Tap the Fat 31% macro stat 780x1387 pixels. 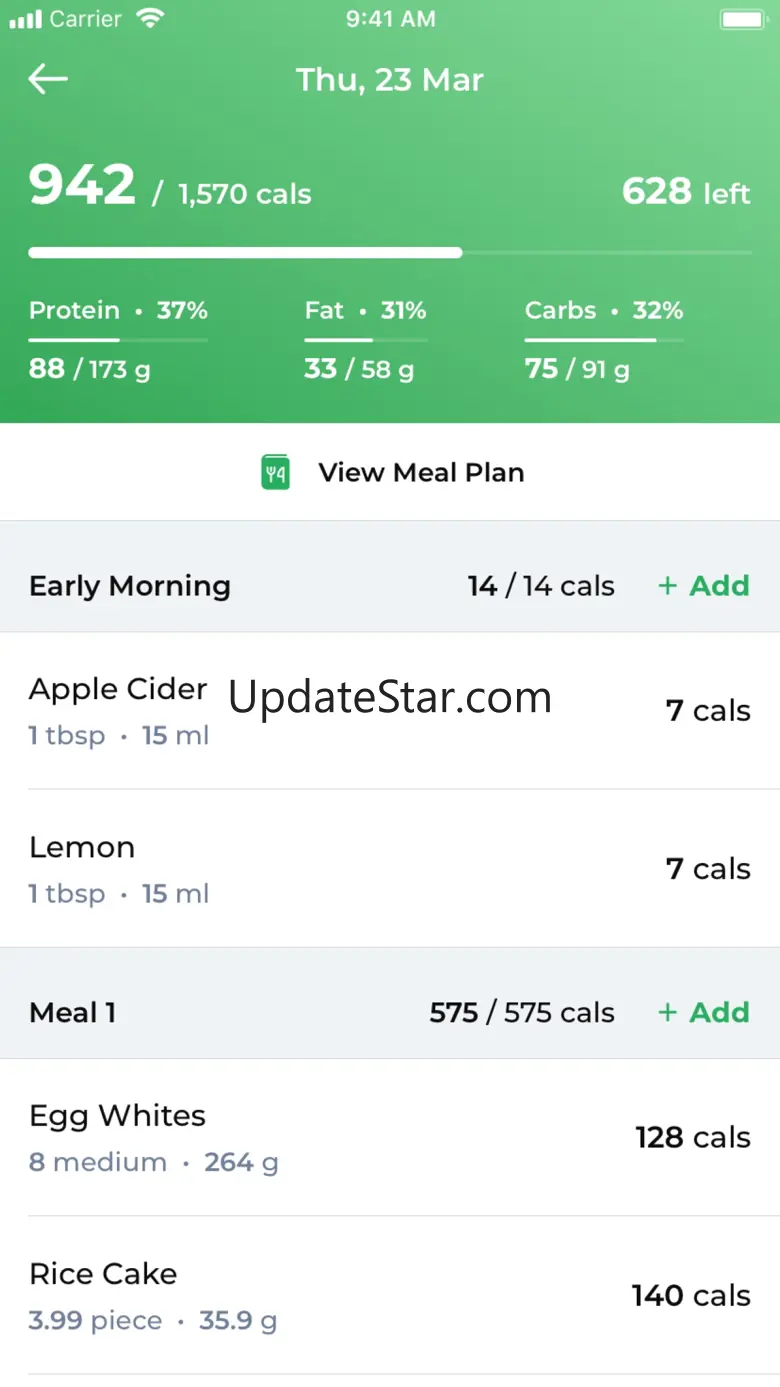pos(365,310)
